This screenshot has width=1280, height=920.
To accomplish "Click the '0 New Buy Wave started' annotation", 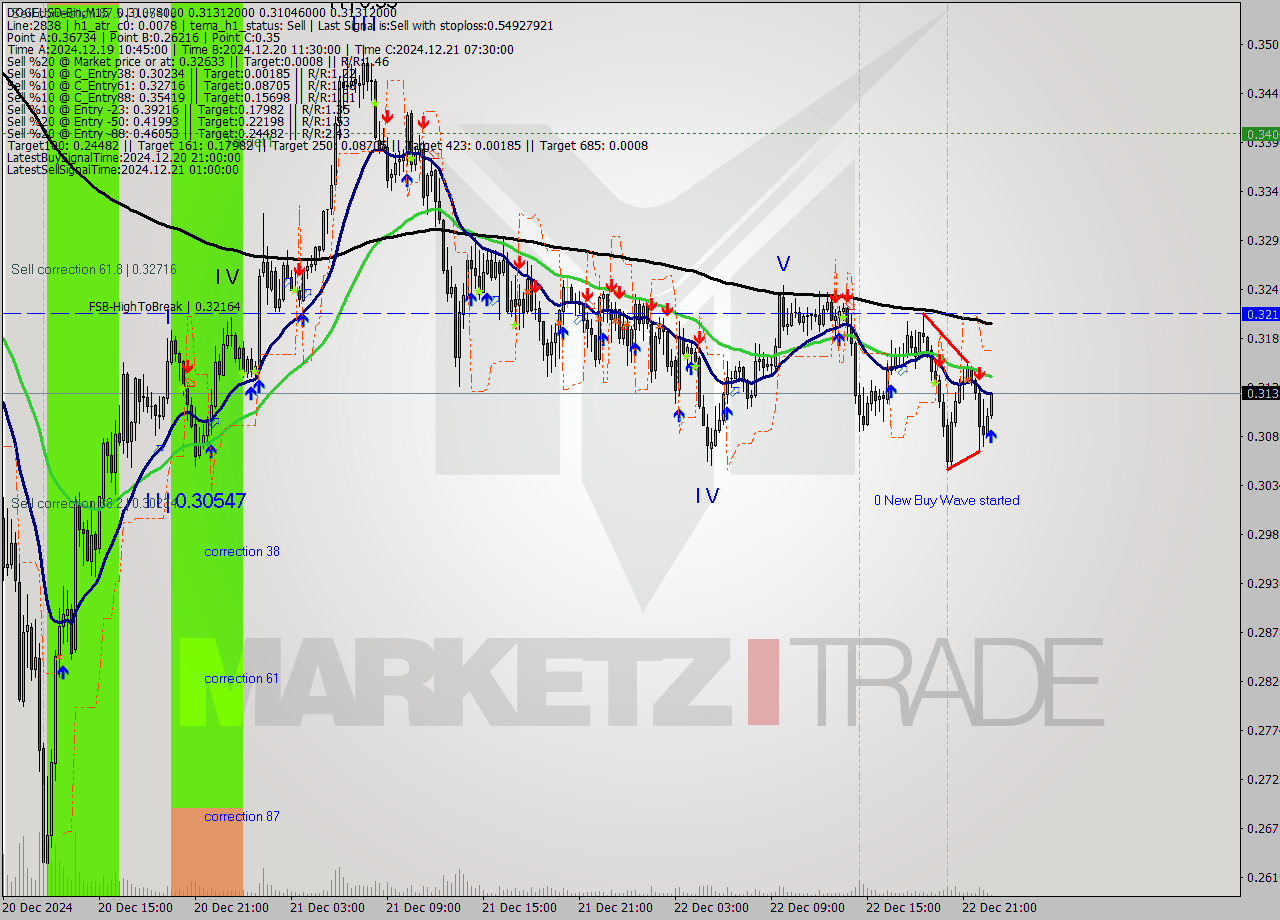I will (x=947, y=500).
